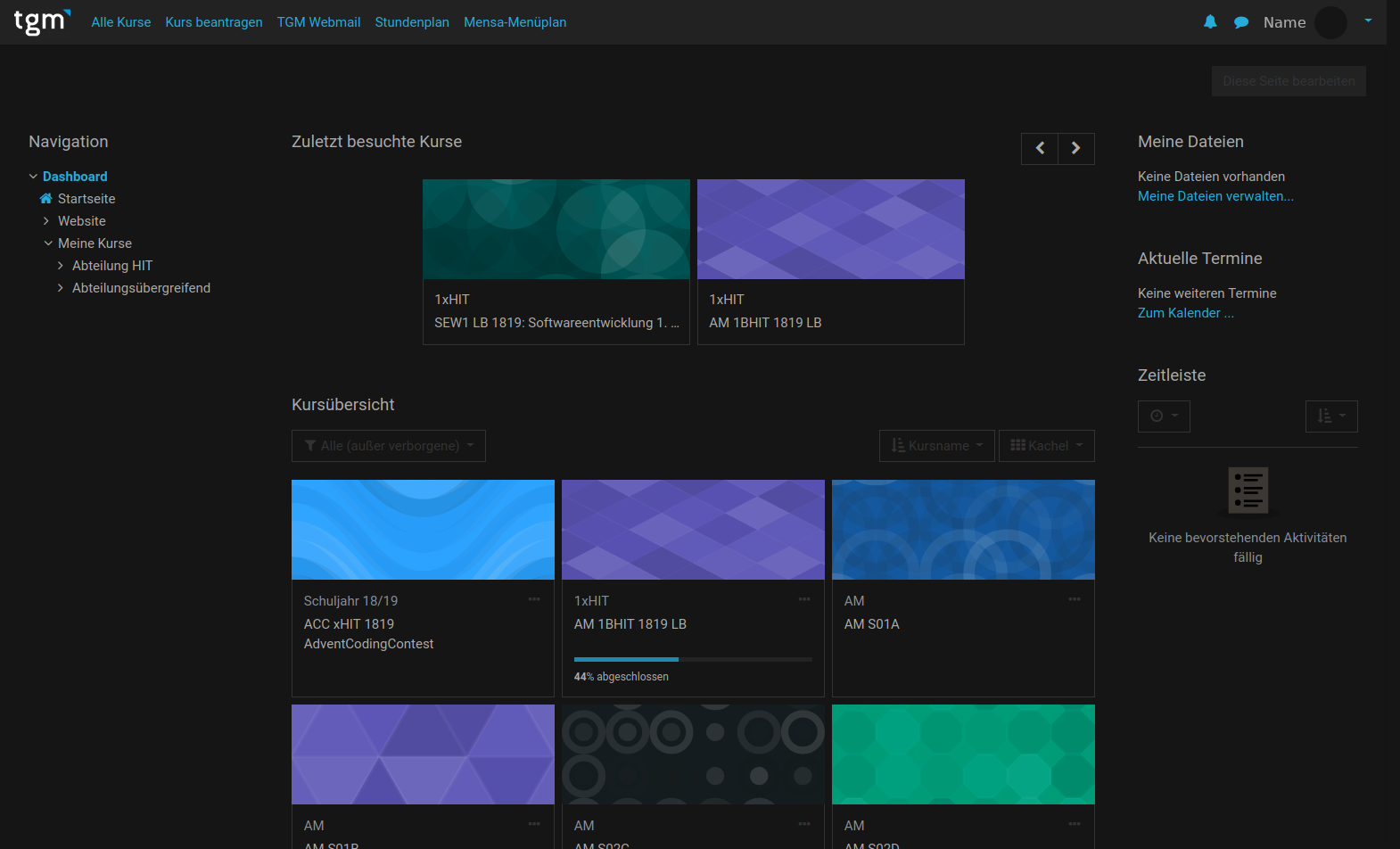Open the green octagons course thumbnail
Screen dimensions: 1400x849
click(x=963, y=754)
